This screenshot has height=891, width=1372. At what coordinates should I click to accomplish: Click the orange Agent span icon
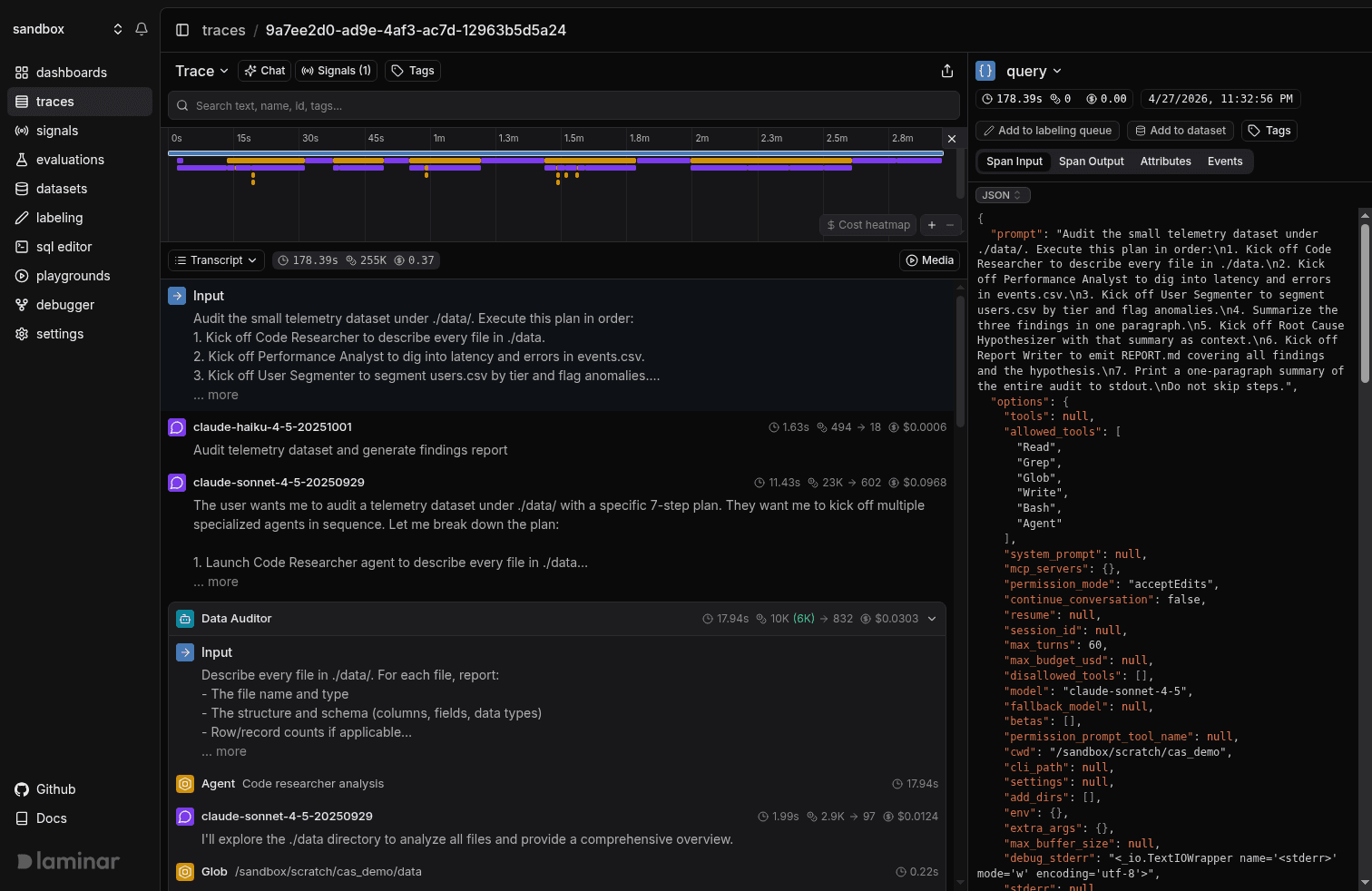point(185,784)
